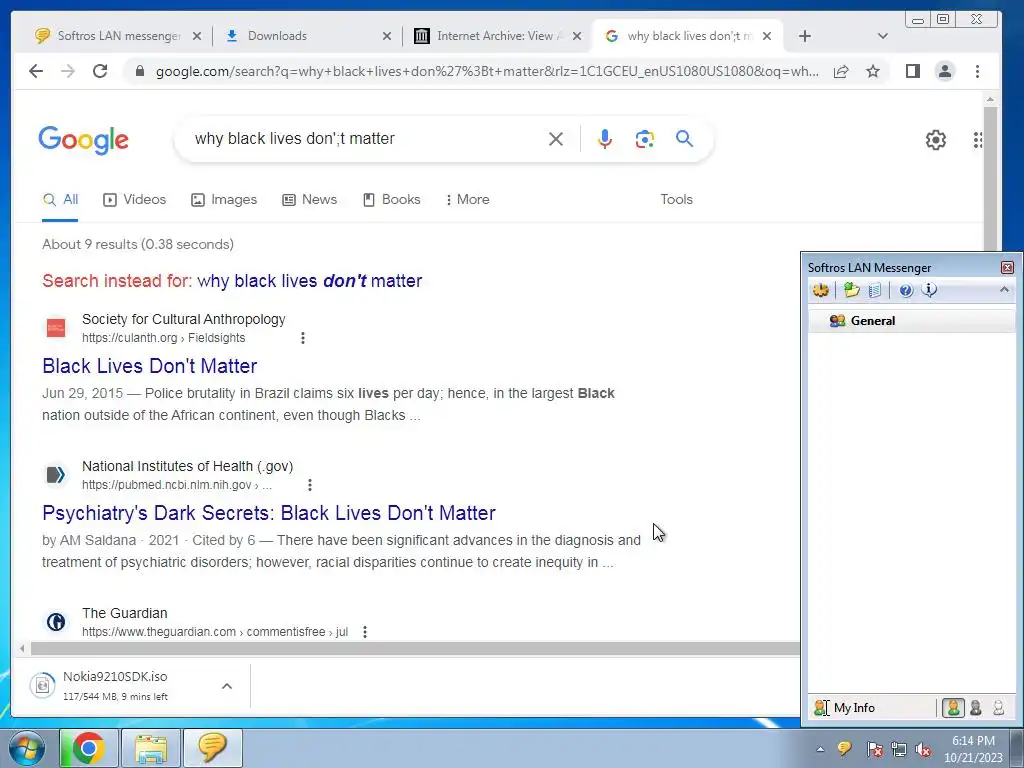Bookmark this page with the star icon
1024x768 pixels.
pyautogui.click(x=872, y=71)
